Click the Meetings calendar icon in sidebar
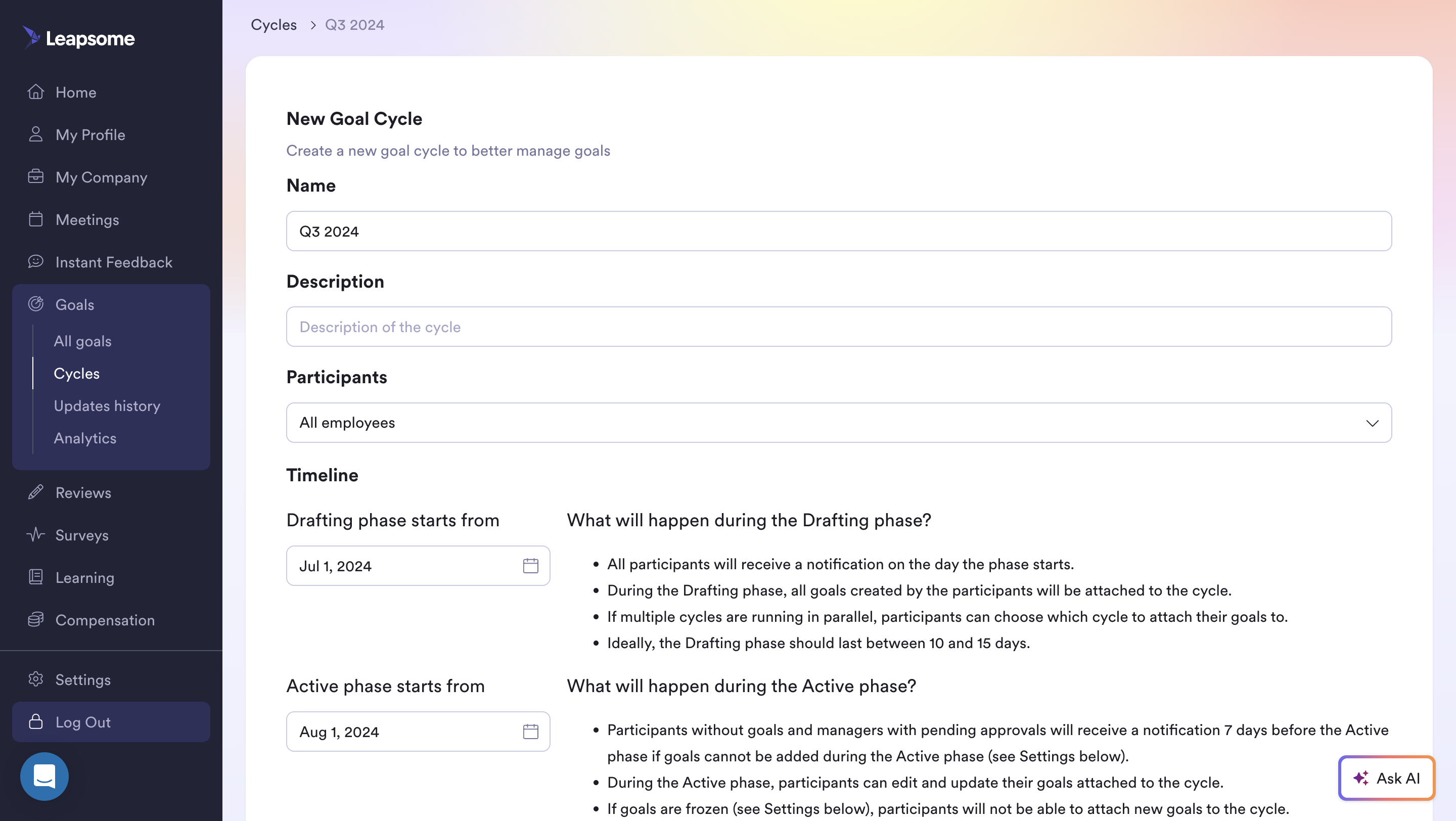1456x821 pixels. (35, 219)
